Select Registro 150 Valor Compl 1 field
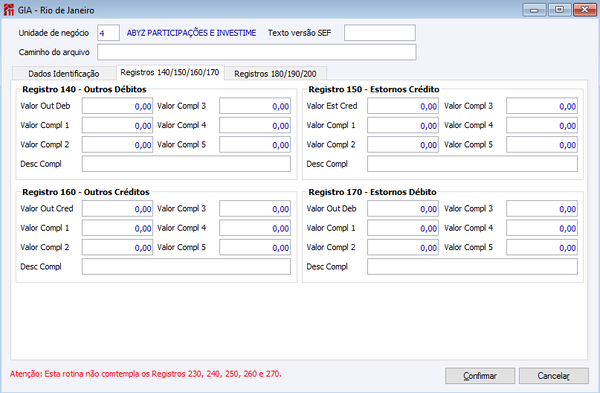This screenshot has width=600, height=393. coord(403,126)
